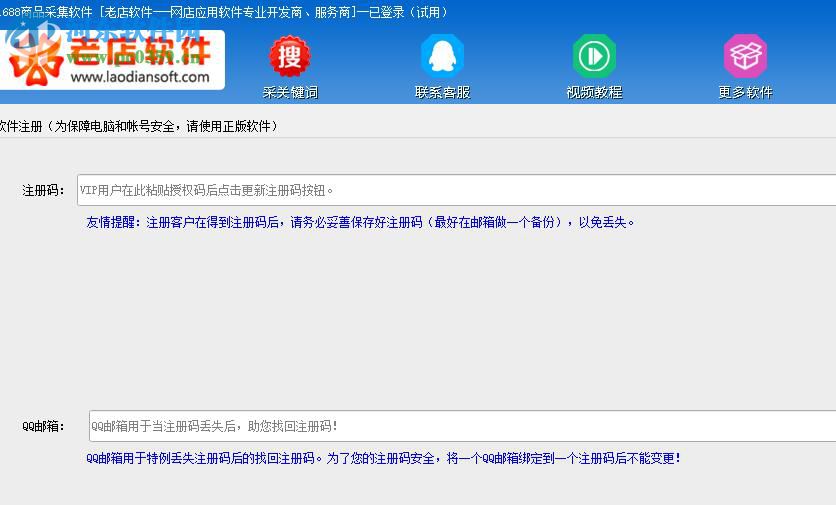The image size is (836, 505).
Task: Click the 更多软件 label
Action: (x=745, y=92)
